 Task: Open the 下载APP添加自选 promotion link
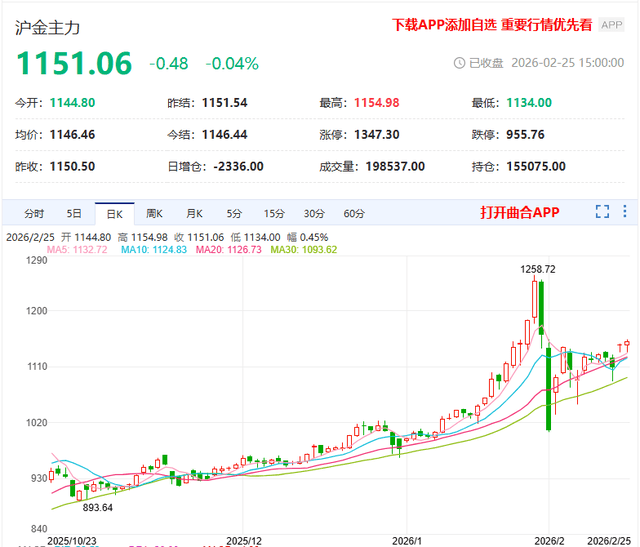[492, 25]
